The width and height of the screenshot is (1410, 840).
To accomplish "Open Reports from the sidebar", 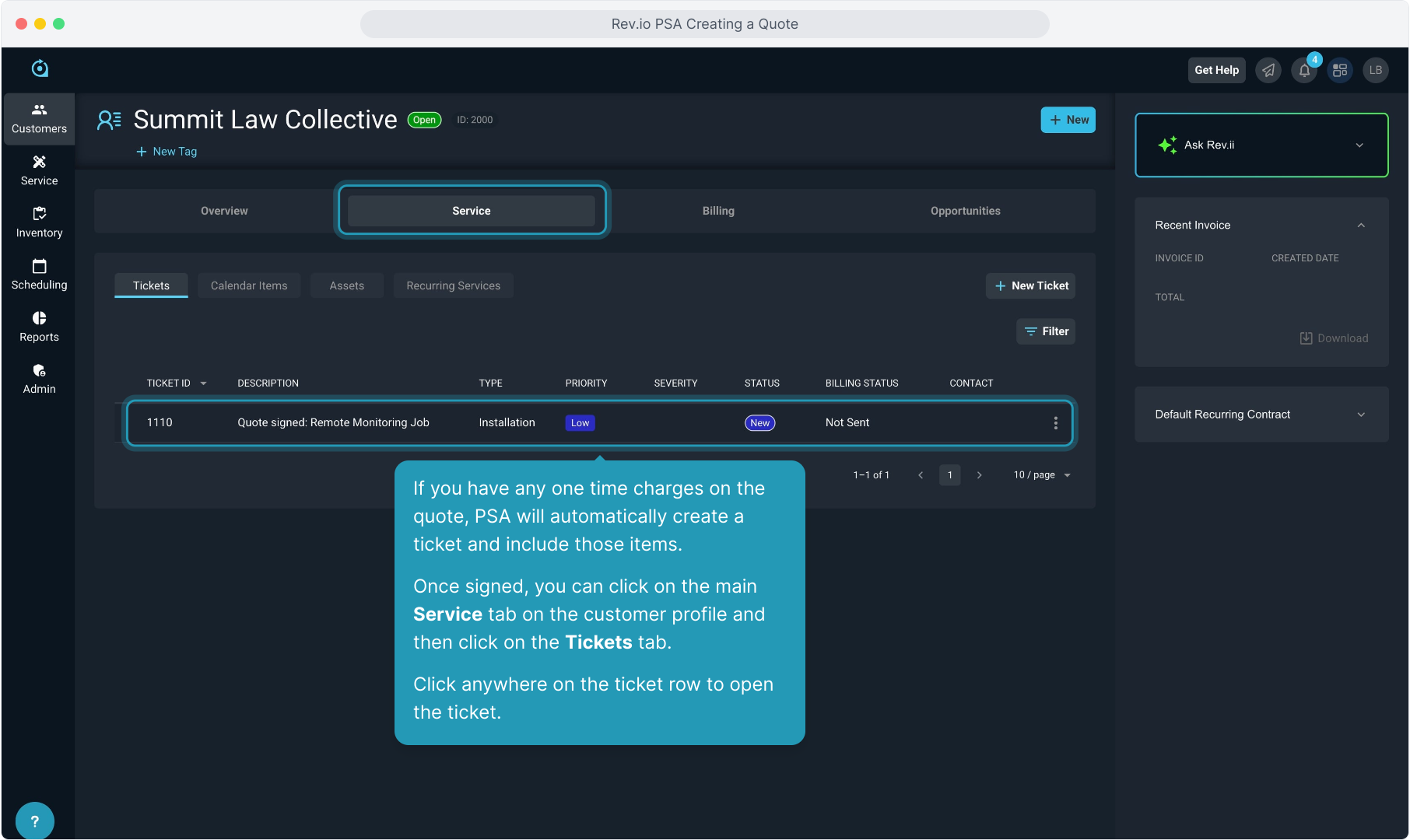I will coord(39,327).
